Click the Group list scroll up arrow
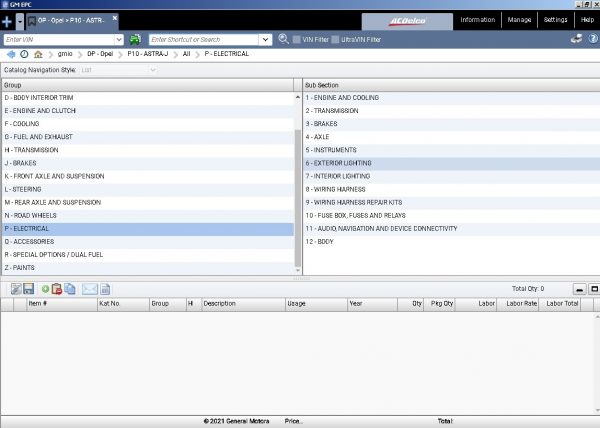Image resolution: width=600 pixels, height=428 pixels. (298, 97)
